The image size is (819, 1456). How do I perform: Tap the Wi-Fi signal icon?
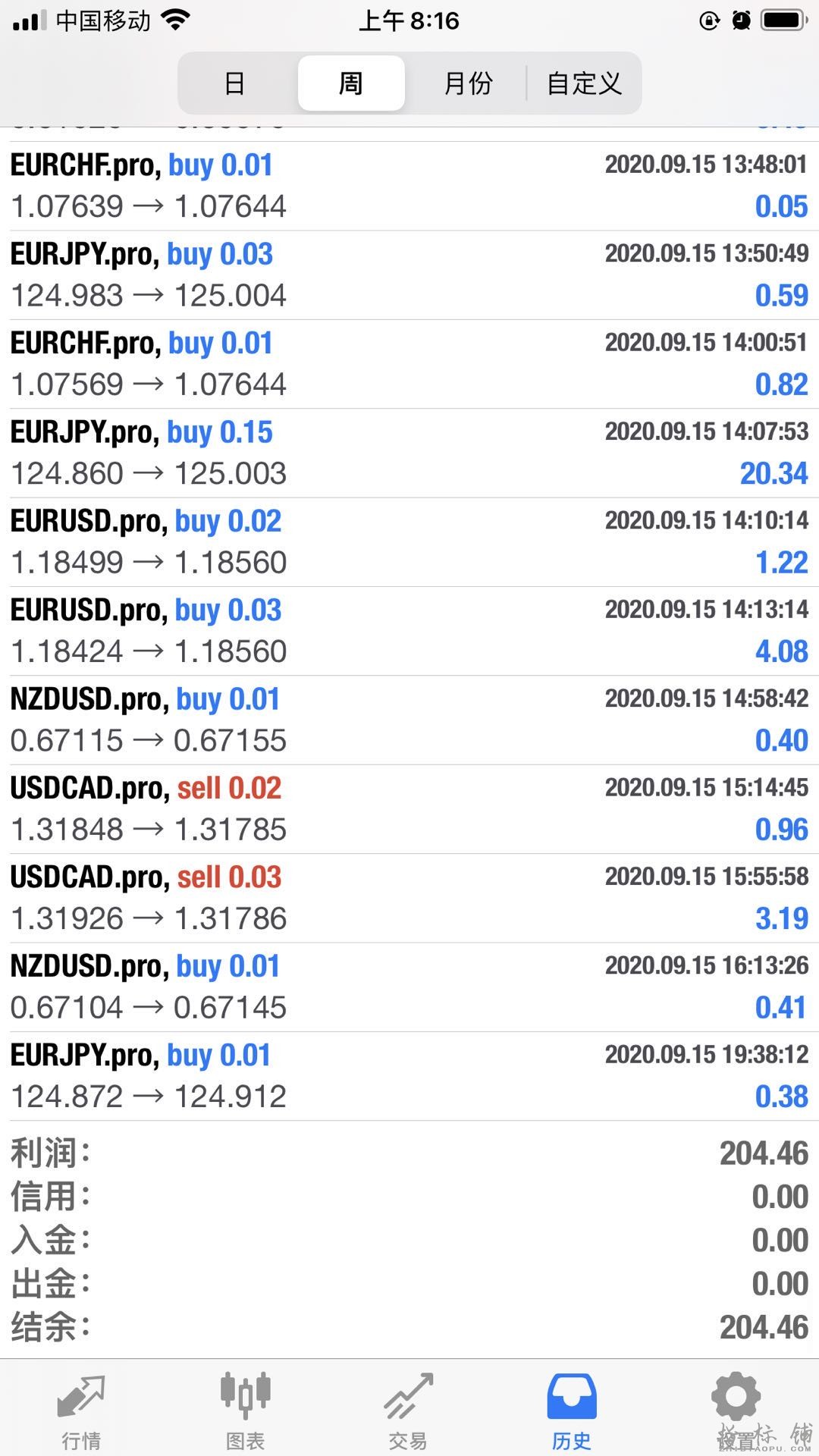click(x=175, y=20)
